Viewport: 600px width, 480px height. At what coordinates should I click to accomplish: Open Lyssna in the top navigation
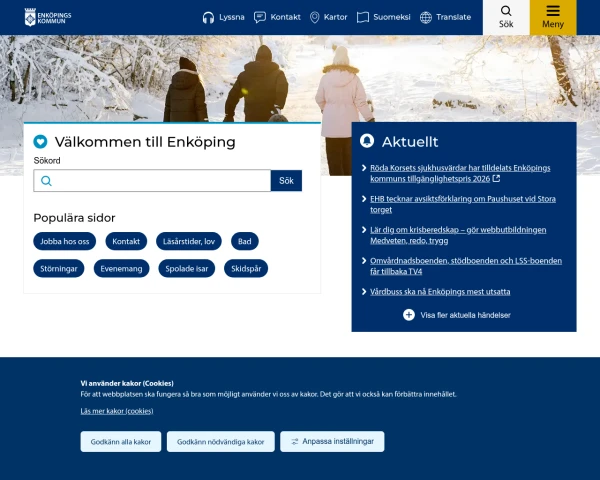(x=223, y=17)
